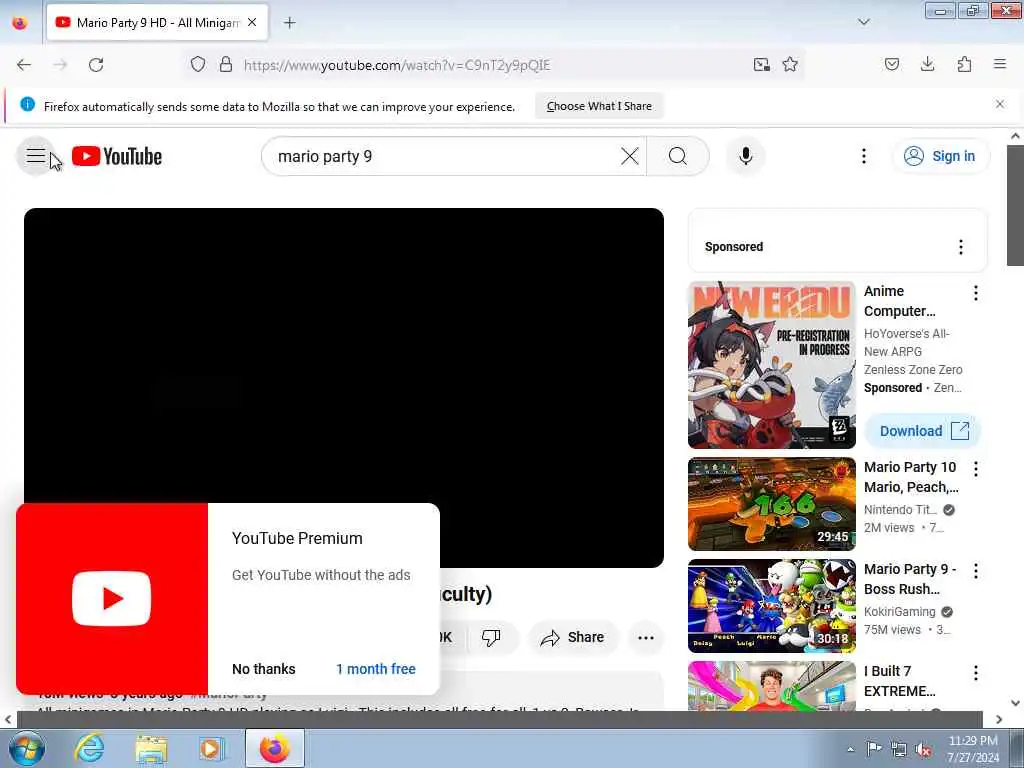1024x768 pixels.
Task: Click the URL address bar
Action: pyautogui.click(x=496, y=65)
